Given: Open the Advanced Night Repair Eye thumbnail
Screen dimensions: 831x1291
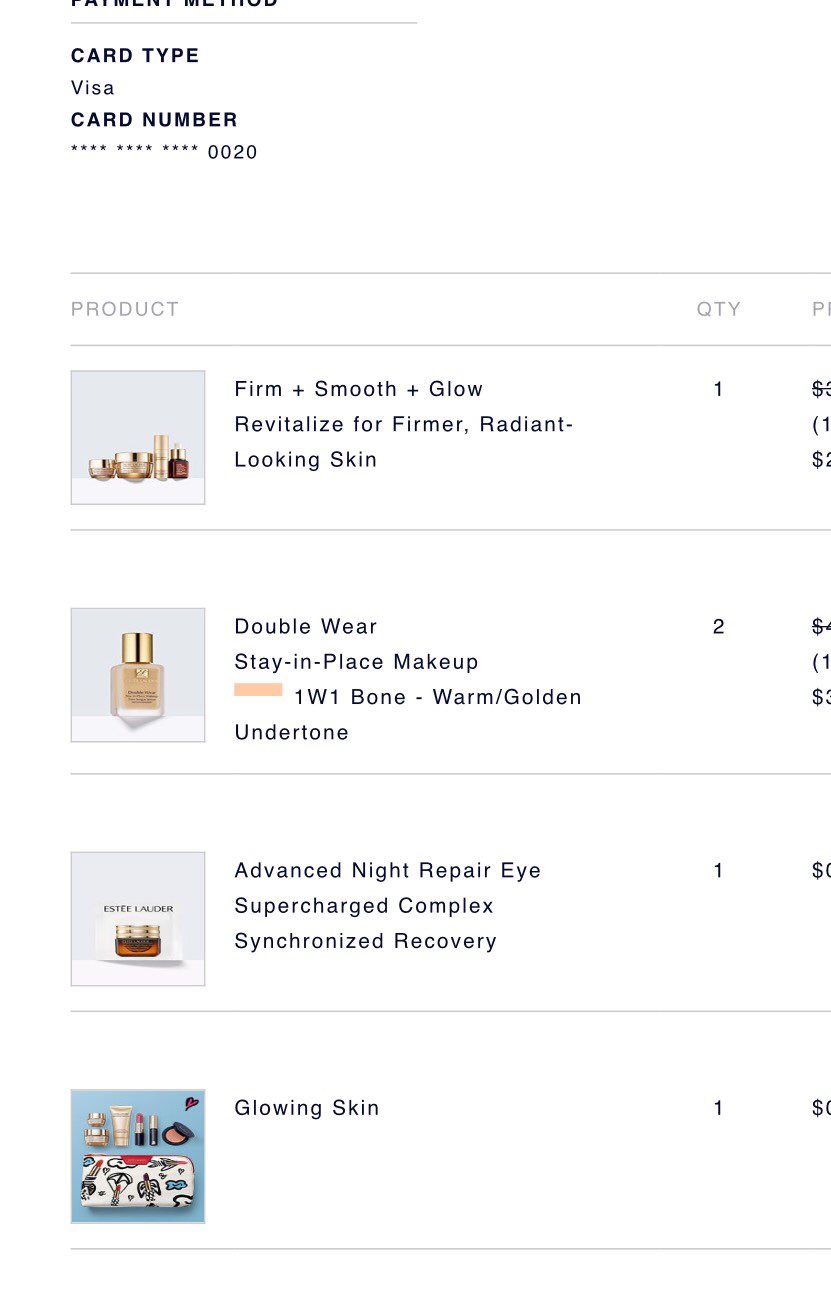Looking at the screenshot, I should pos(138,919).
